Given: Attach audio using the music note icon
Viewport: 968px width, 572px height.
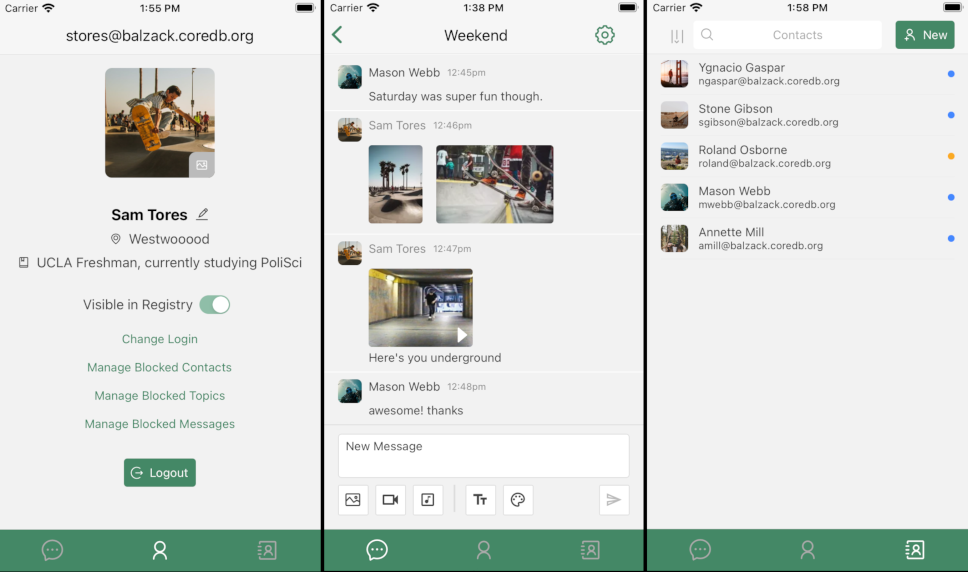Looking at the screenshot, I should point(427,500).
